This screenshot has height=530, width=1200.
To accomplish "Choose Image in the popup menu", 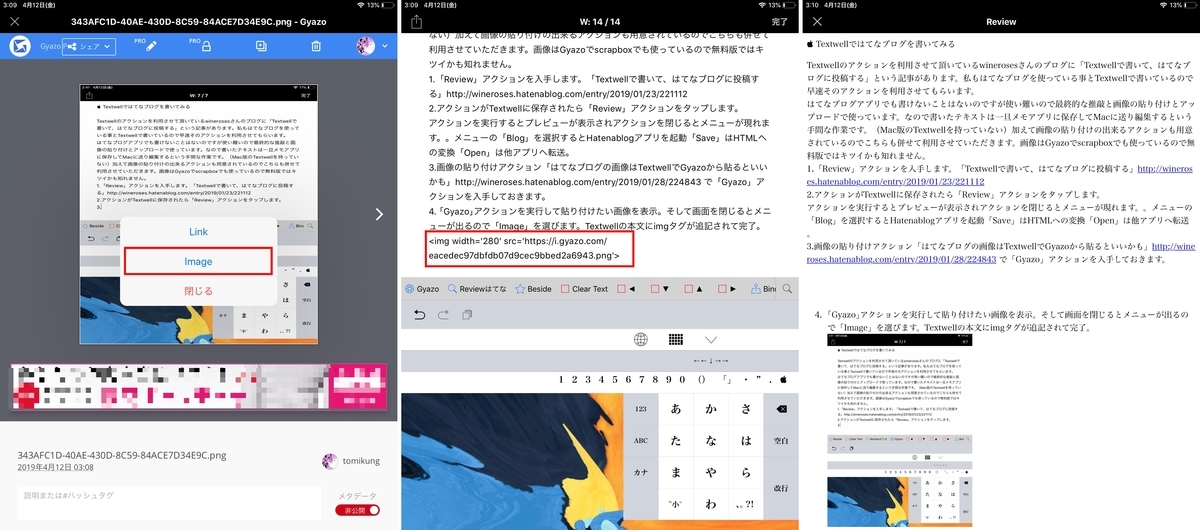I will (x=198, y=261).
